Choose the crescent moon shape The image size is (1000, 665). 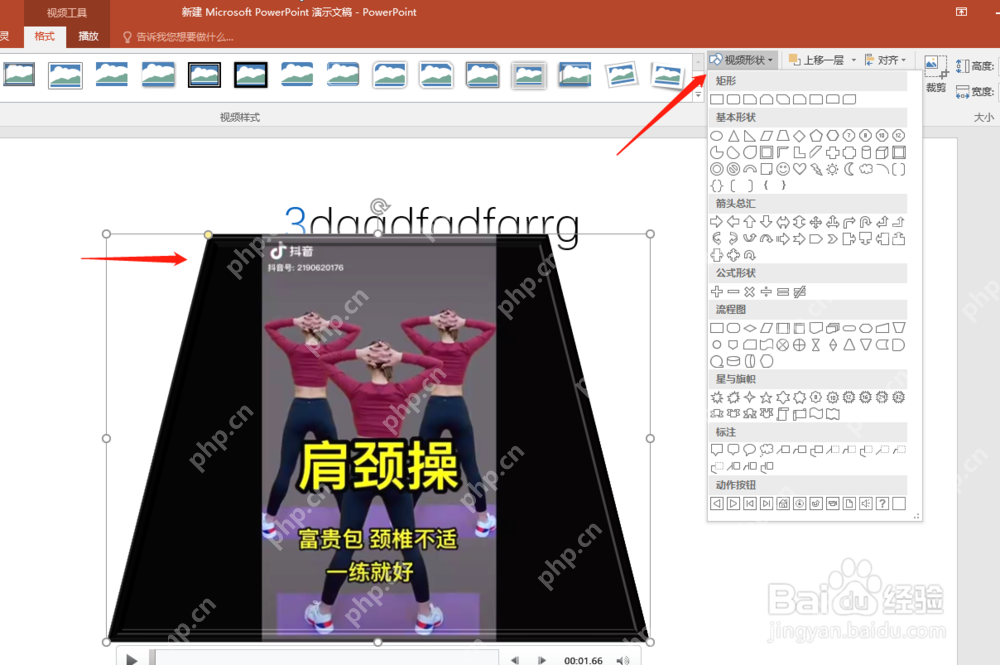point(849,169)
